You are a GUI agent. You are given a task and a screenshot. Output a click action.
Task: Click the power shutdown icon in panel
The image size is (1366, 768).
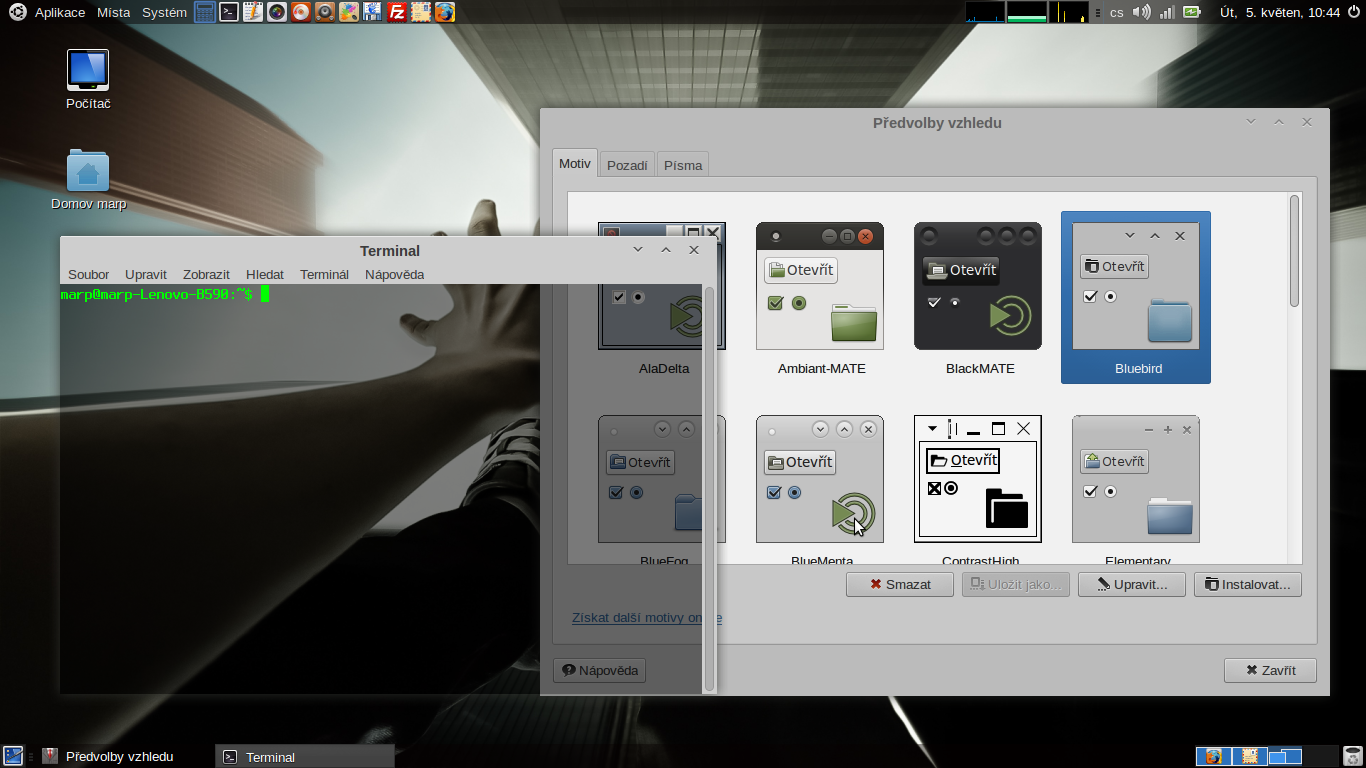point(1354,12)
